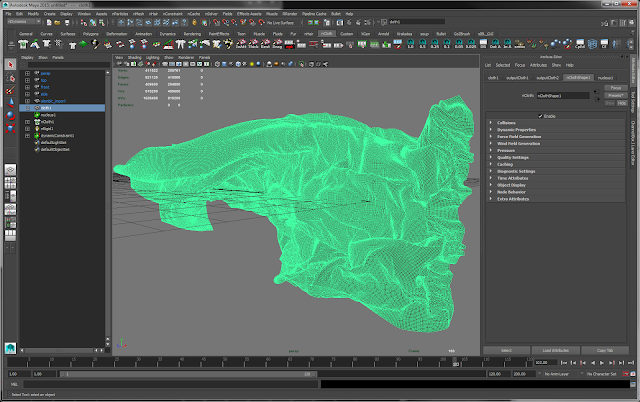
Task: Select the Scale tool icon
Action: tap(10, 128)
